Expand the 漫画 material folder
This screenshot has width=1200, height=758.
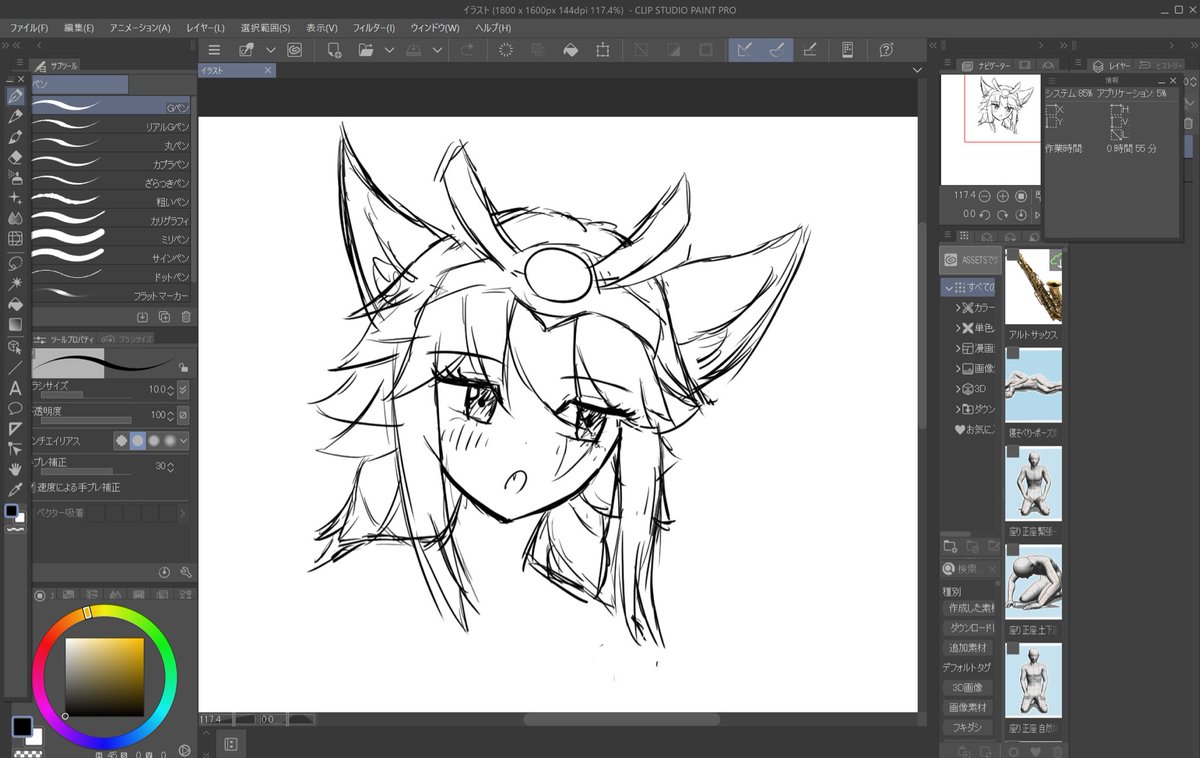click(958, 349)
